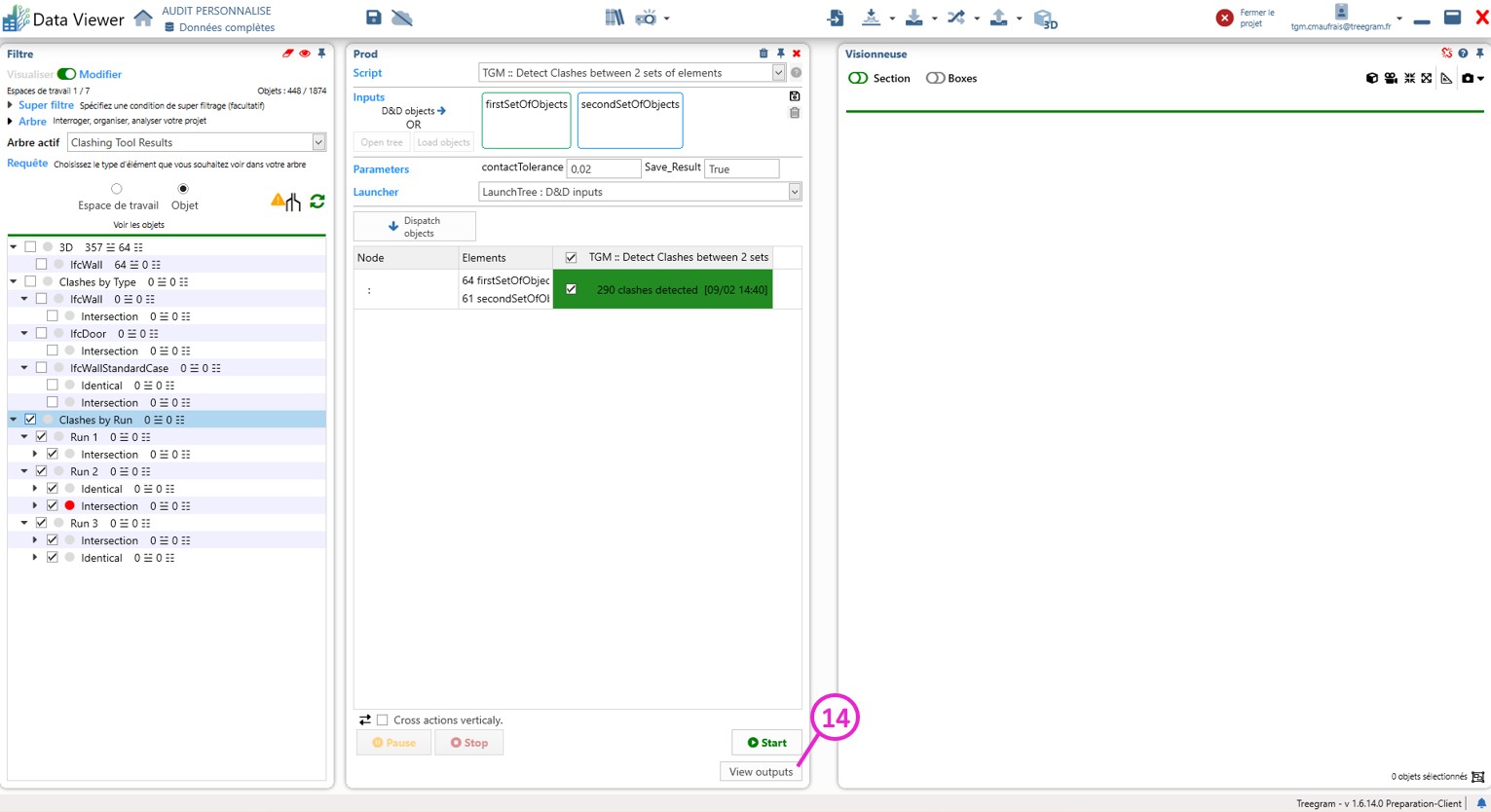Toggle the Boxes switch
The height and width of the screenshot is (812, 1491).
coord(935,78)
